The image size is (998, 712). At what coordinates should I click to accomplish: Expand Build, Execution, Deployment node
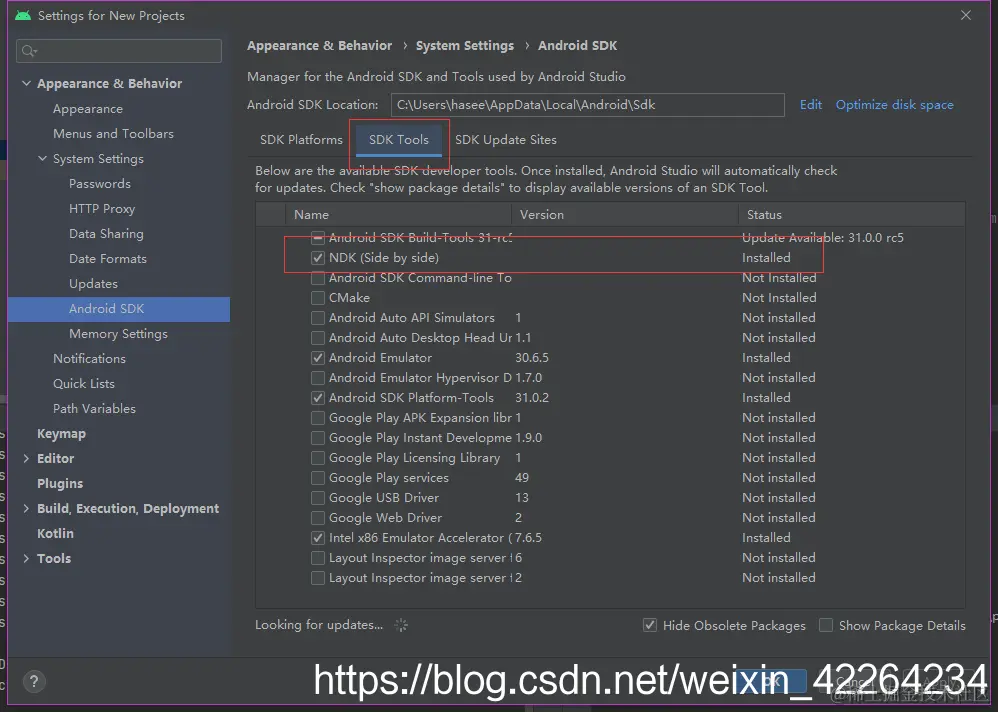click(x=26, y=508)
